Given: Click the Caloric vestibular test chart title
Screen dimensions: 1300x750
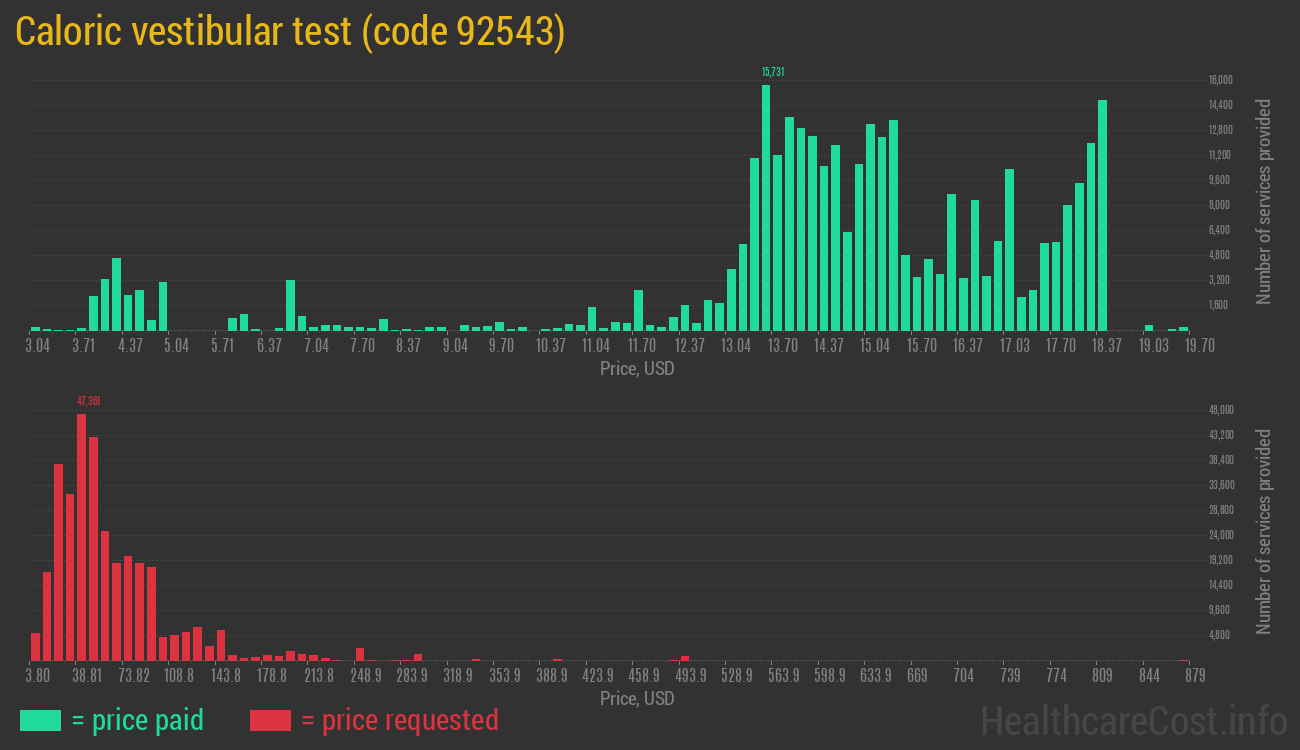Looking at the screenshot, I should [x=290, y=32].
